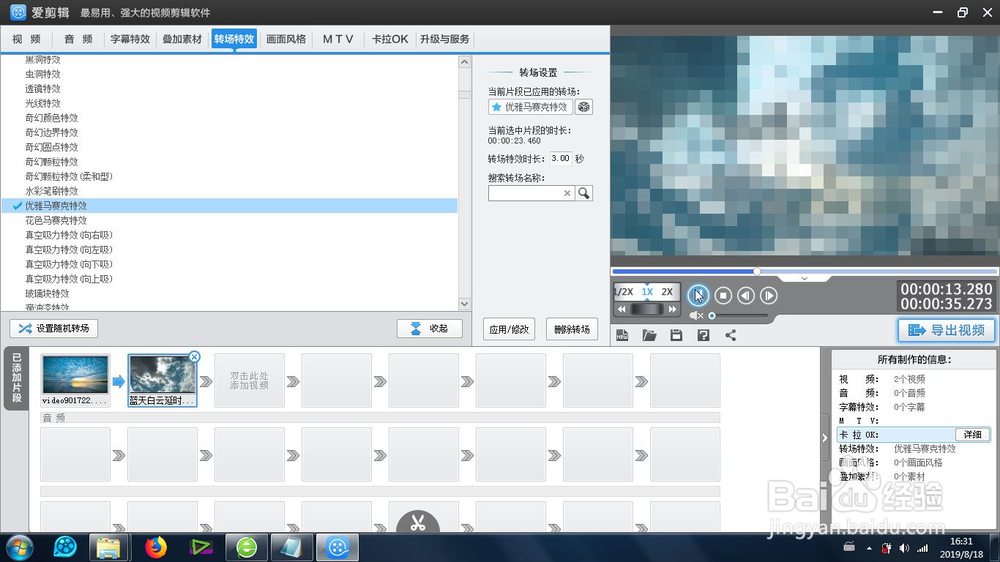Select 奇幻颜色特效 transition

pos(52,117)
